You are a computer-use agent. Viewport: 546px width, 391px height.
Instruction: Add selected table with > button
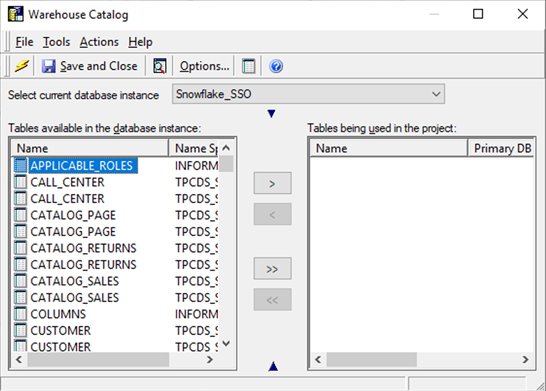272,183
